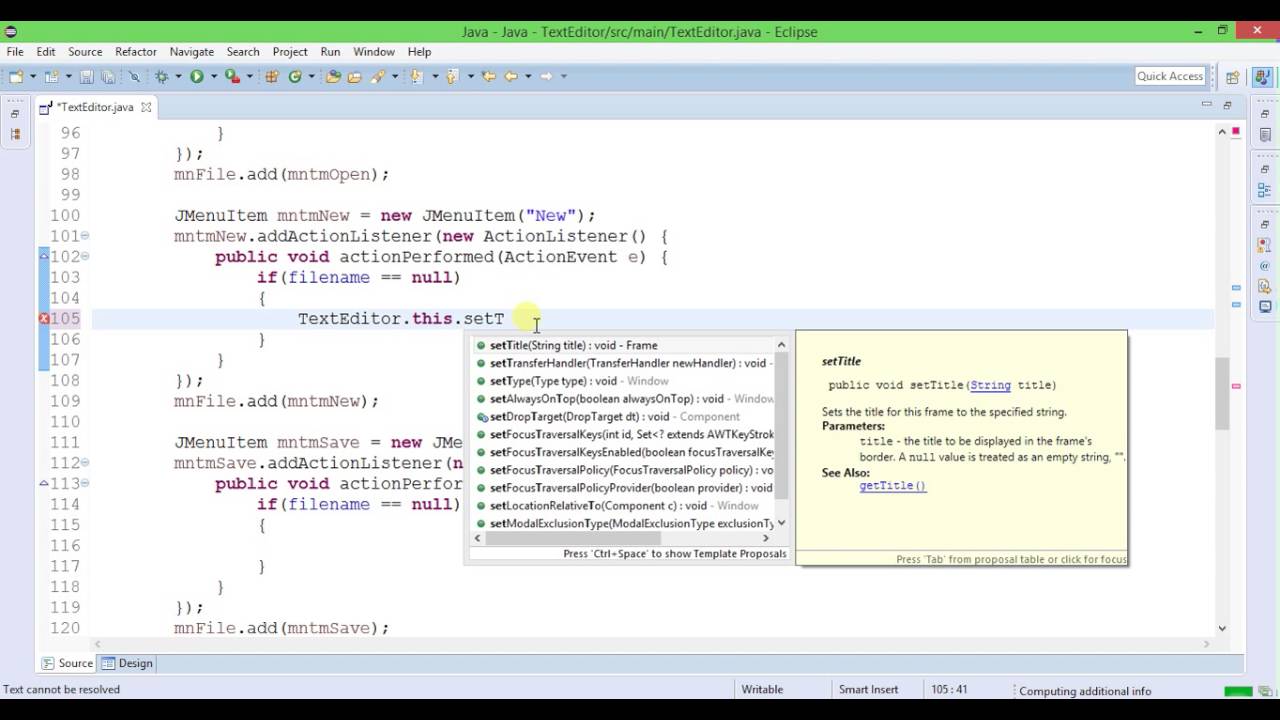Viewport: 1280px width, 720px height.
Task: Click the green progress bar in status bar
Action: tap(1238, 691)
